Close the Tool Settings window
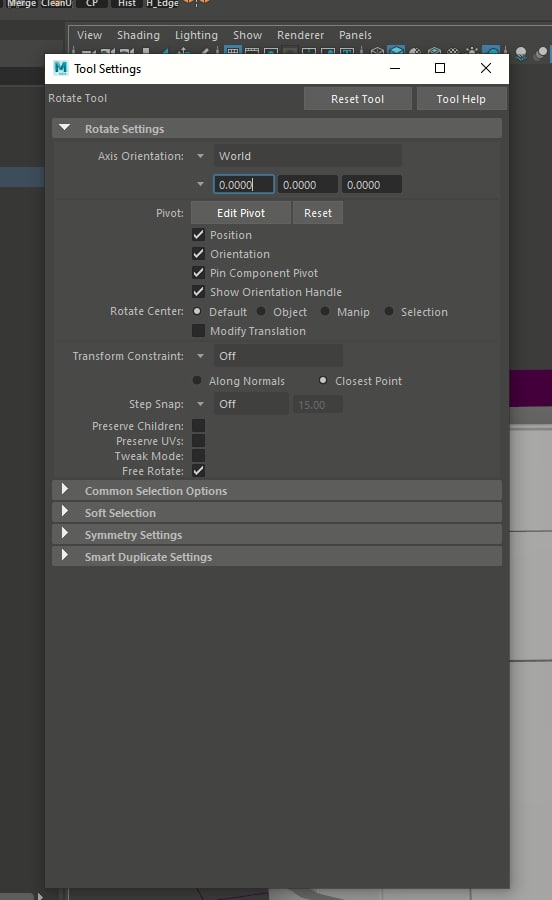The width and height of the screenshot is (552, 900). point(485,68)
